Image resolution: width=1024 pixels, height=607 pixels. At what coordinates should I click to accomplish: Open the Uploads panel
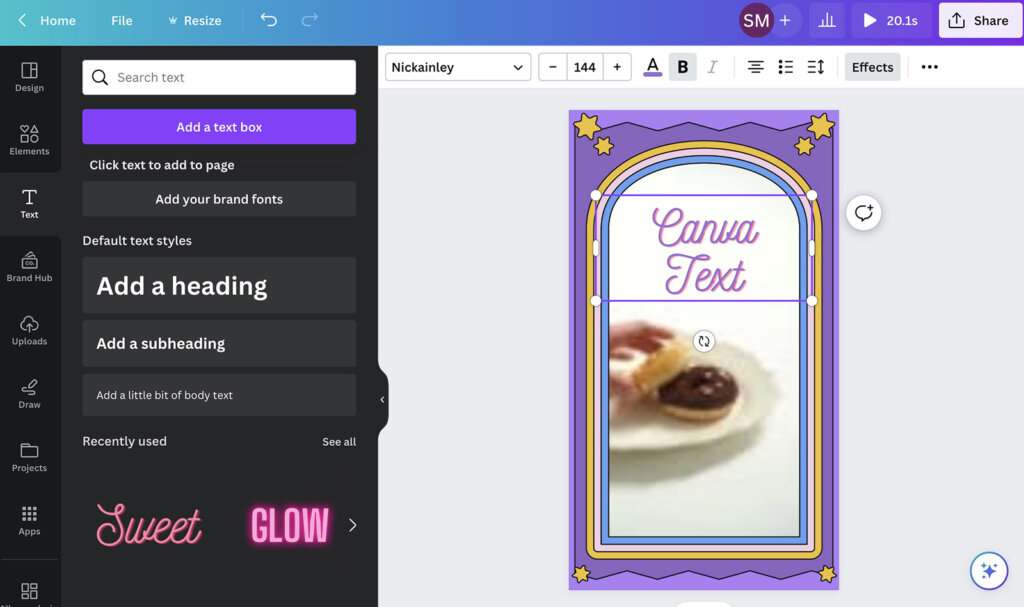coord(29,329)
